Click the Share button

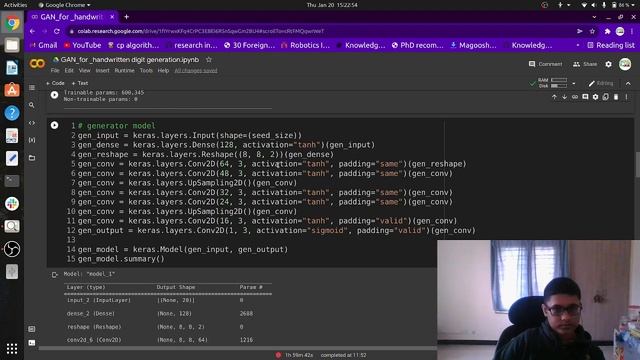click(x=585, y=64)
